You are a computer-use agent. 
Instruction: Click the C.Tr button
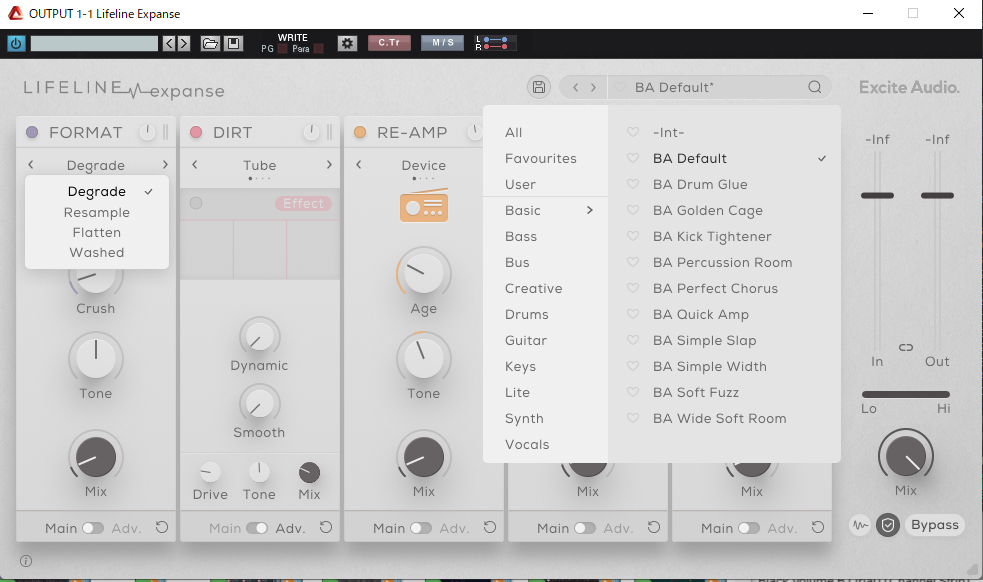tap(389, 43)
